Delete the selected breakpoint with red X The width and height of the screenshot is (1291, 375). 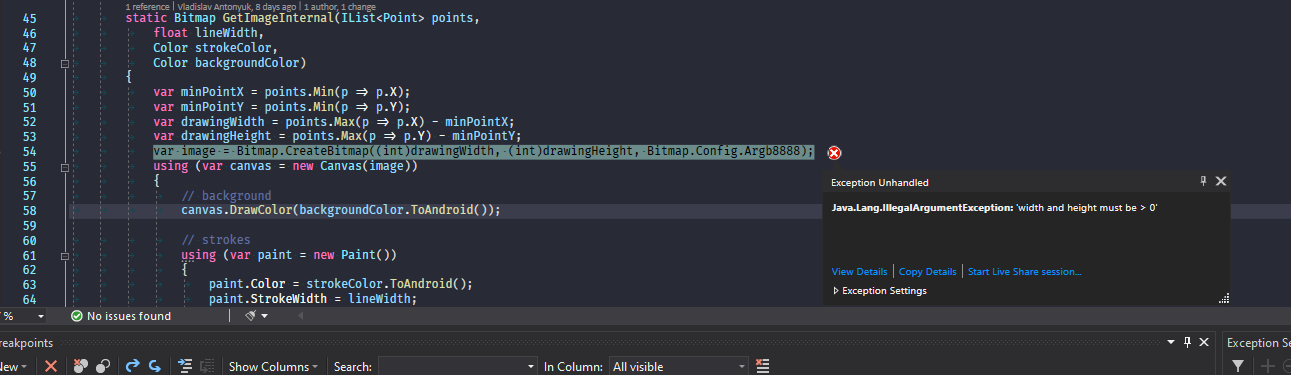point(51,367)
